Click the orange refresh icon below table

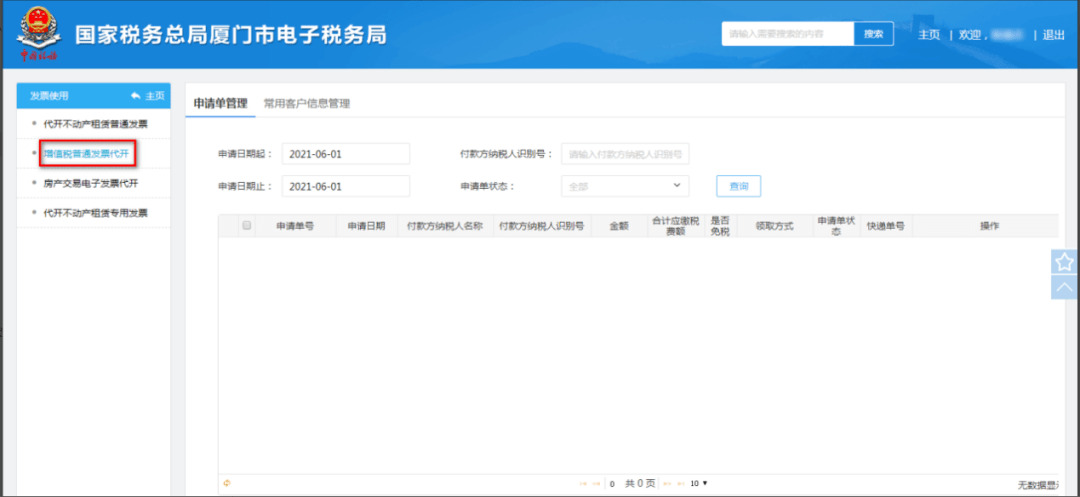click(x=227, y=483)
